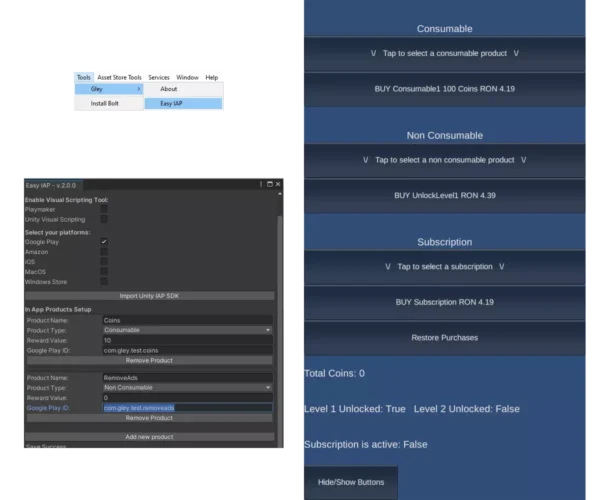The image size is (600, 500).
Task: Close the Easy IAP window
Action: (x=278, y=184)
